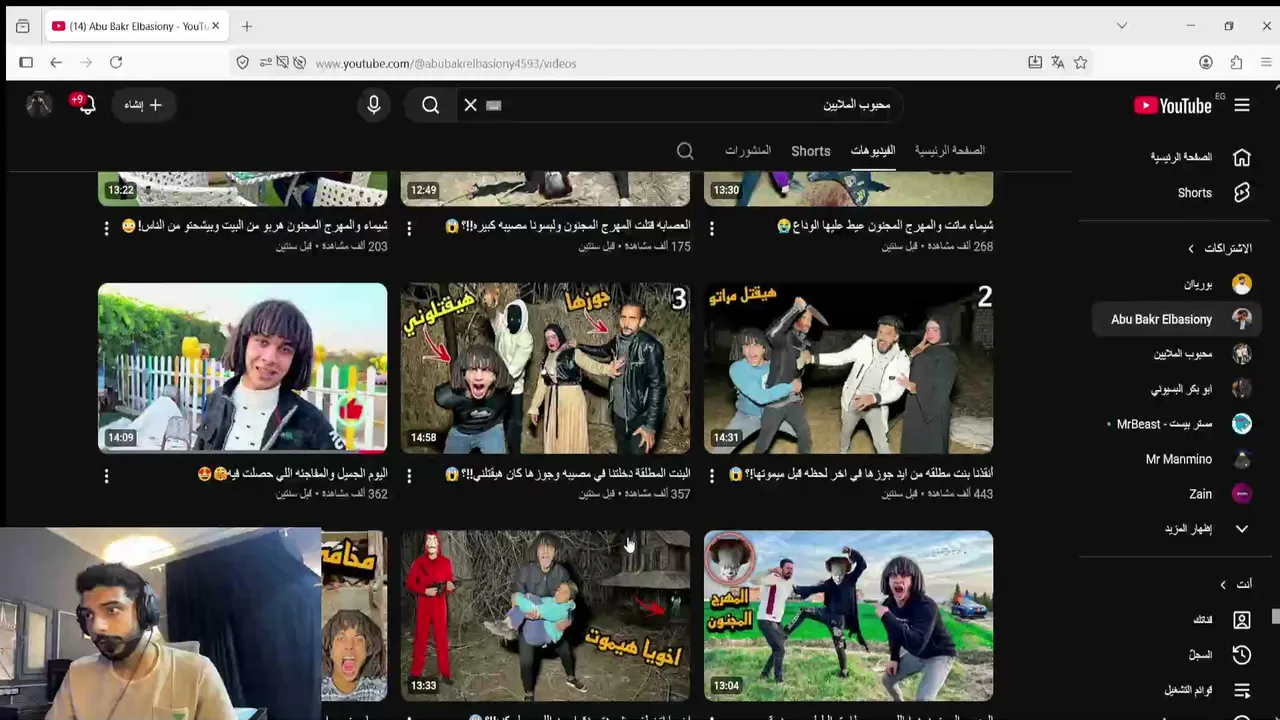Open the browser extensions icon

(1236, 63)
